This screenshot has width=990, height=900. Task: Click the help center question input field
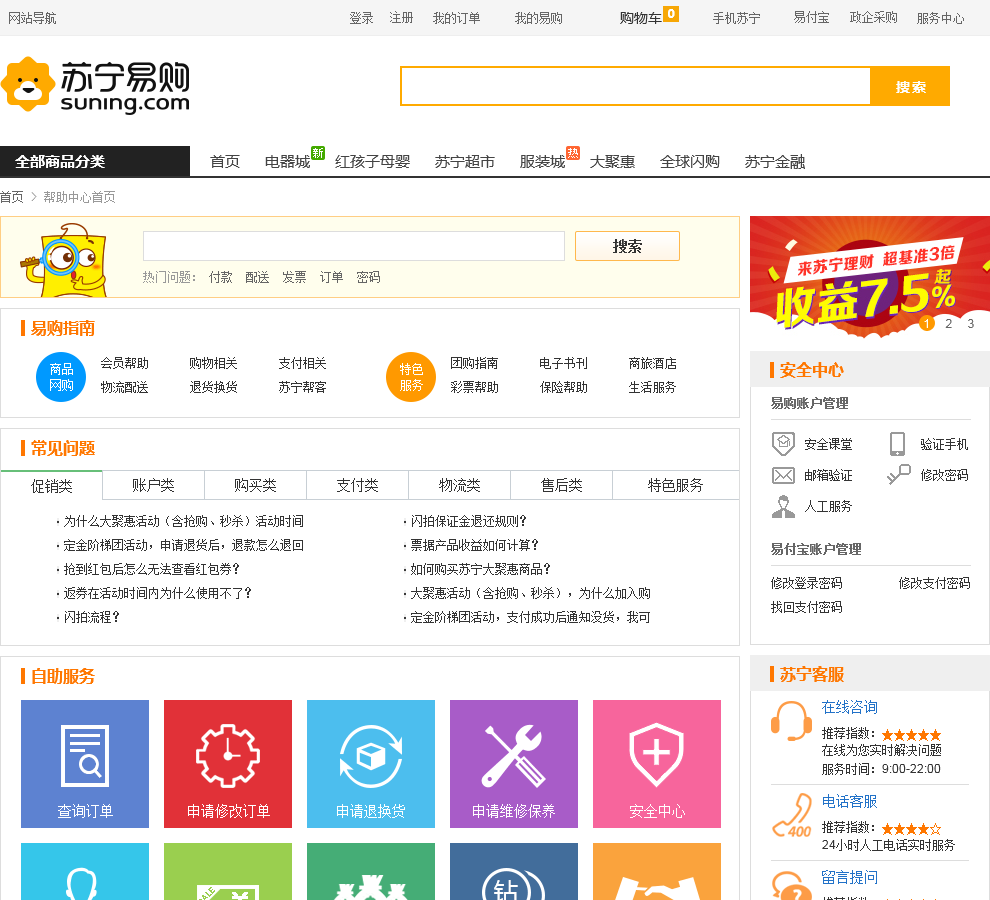pyautogui.click(x=354, y=246)
